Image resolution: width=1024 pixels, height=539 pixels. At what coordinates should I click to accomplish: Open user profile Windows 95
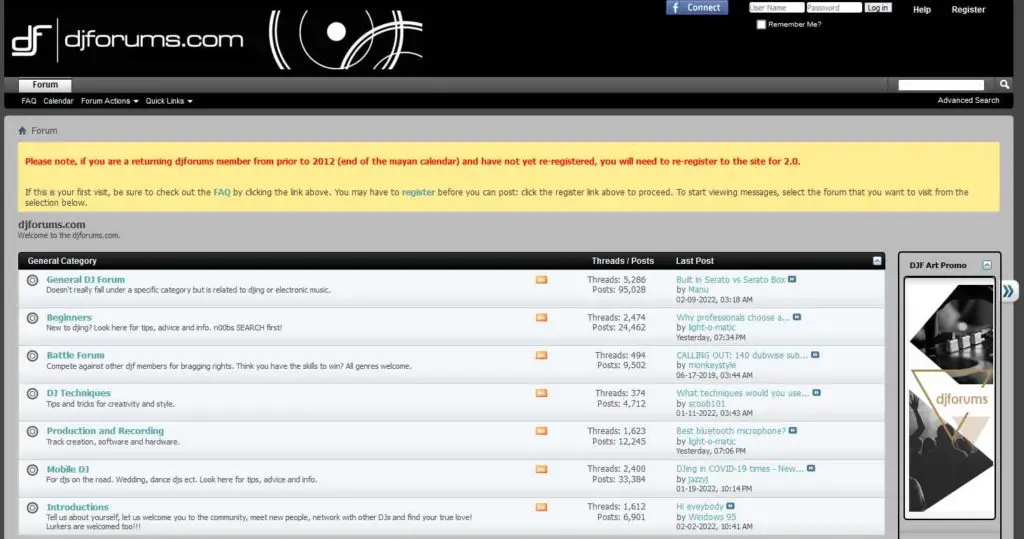pos(712,517)
